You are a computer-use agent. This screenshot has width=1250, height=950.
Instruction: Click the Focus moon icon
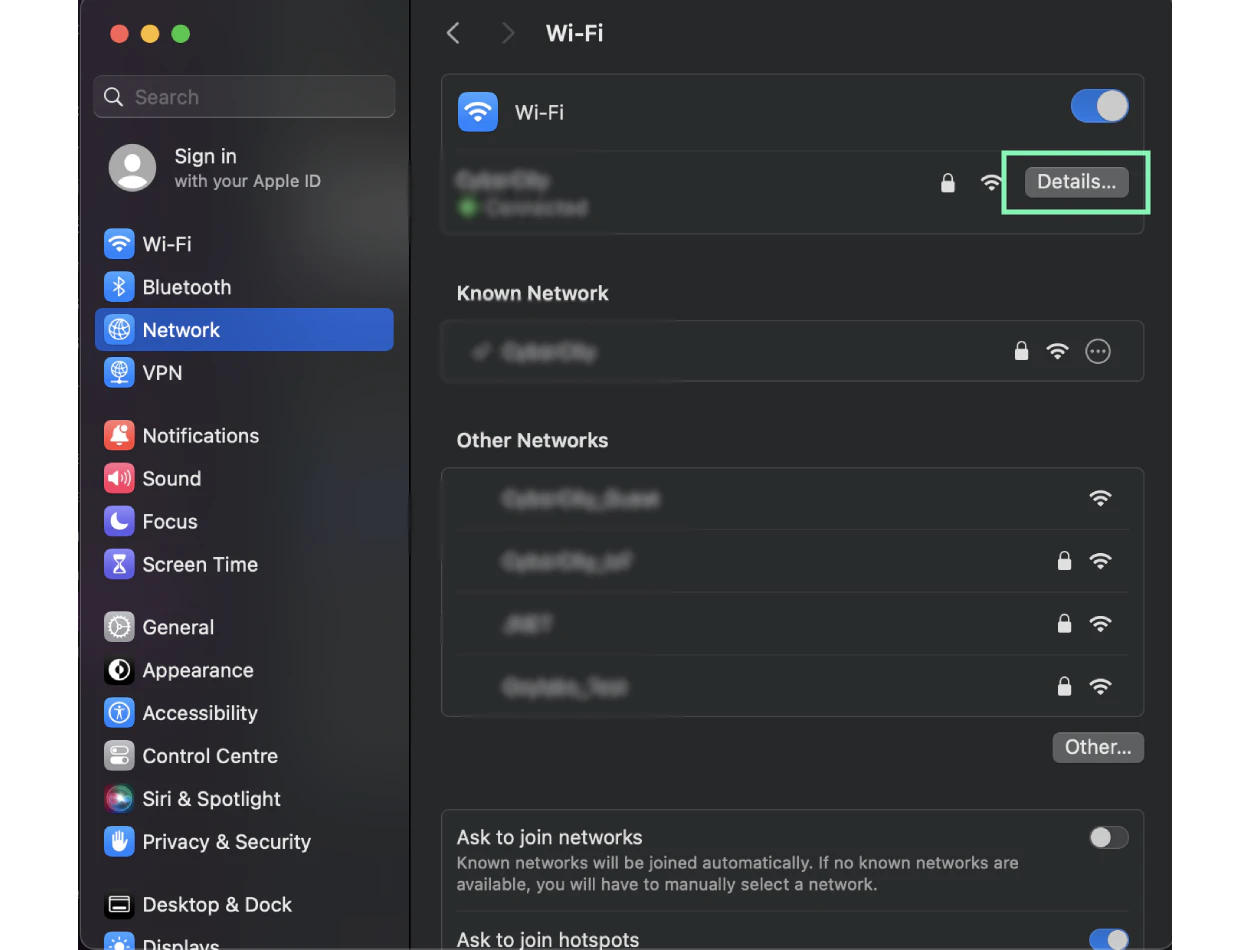click(119, 522)
